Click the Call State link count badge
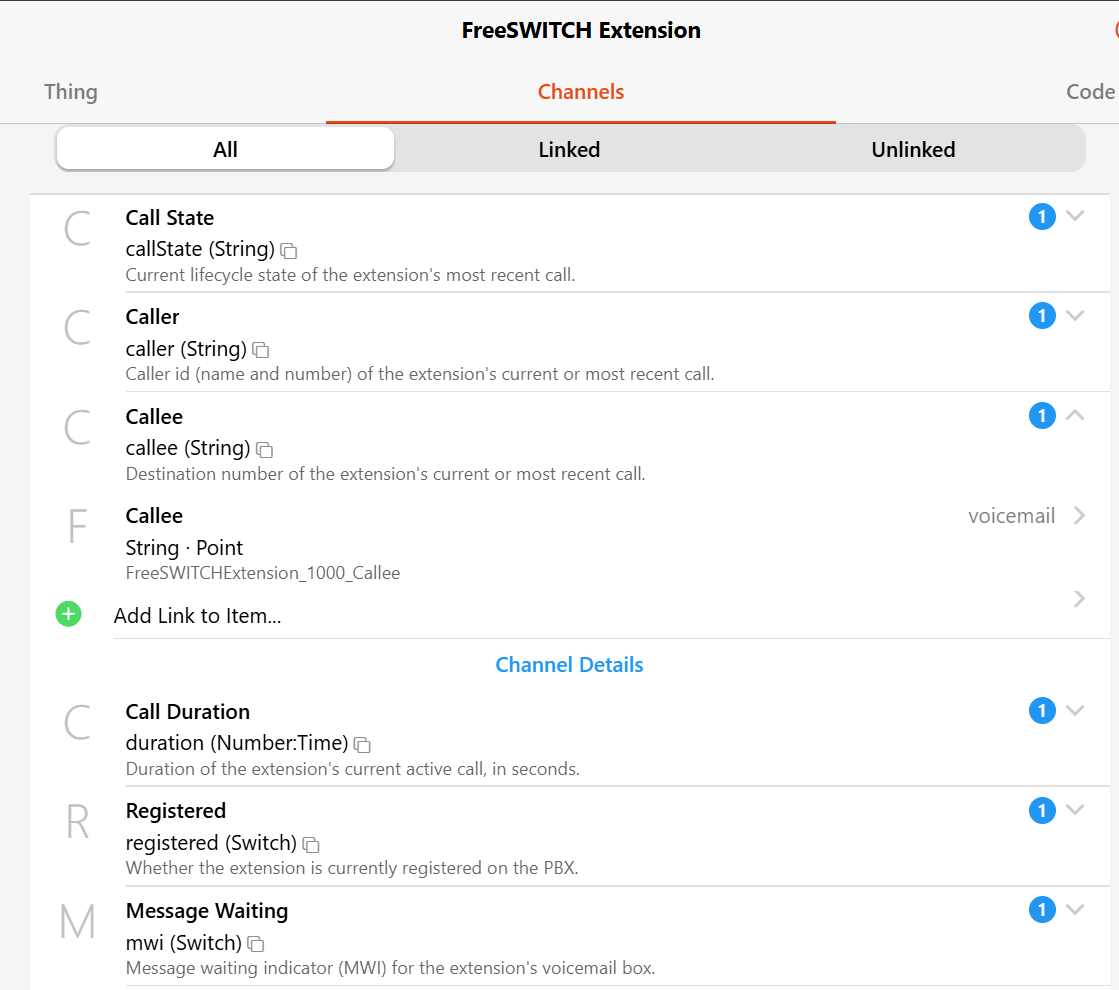The width and height of the screenshot is (1119, 990). 1042,216
